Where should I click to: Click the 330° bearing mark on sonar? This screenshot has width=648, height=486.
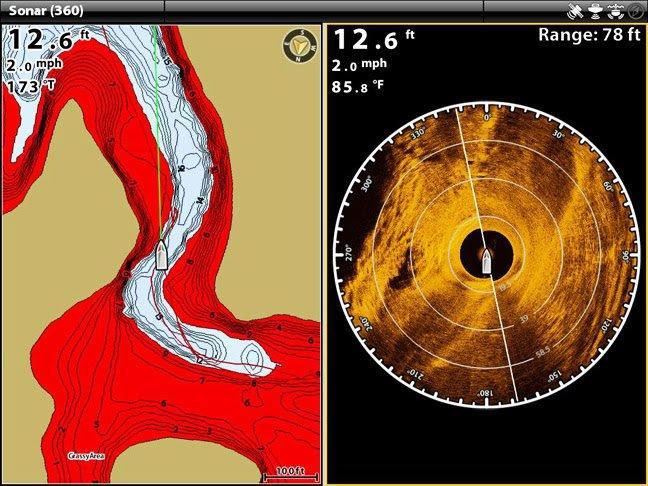(419, 134)
